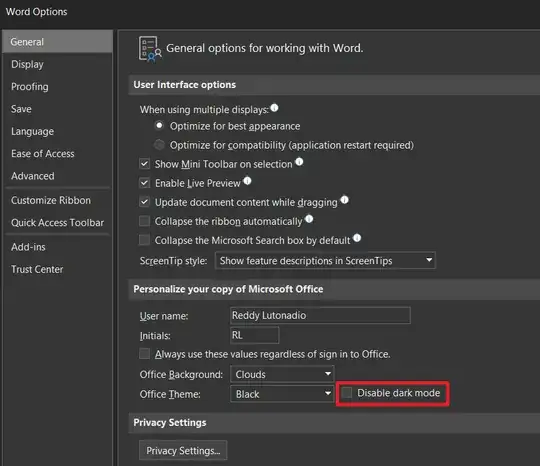Check Always use these values regardless of sign in

144,354
